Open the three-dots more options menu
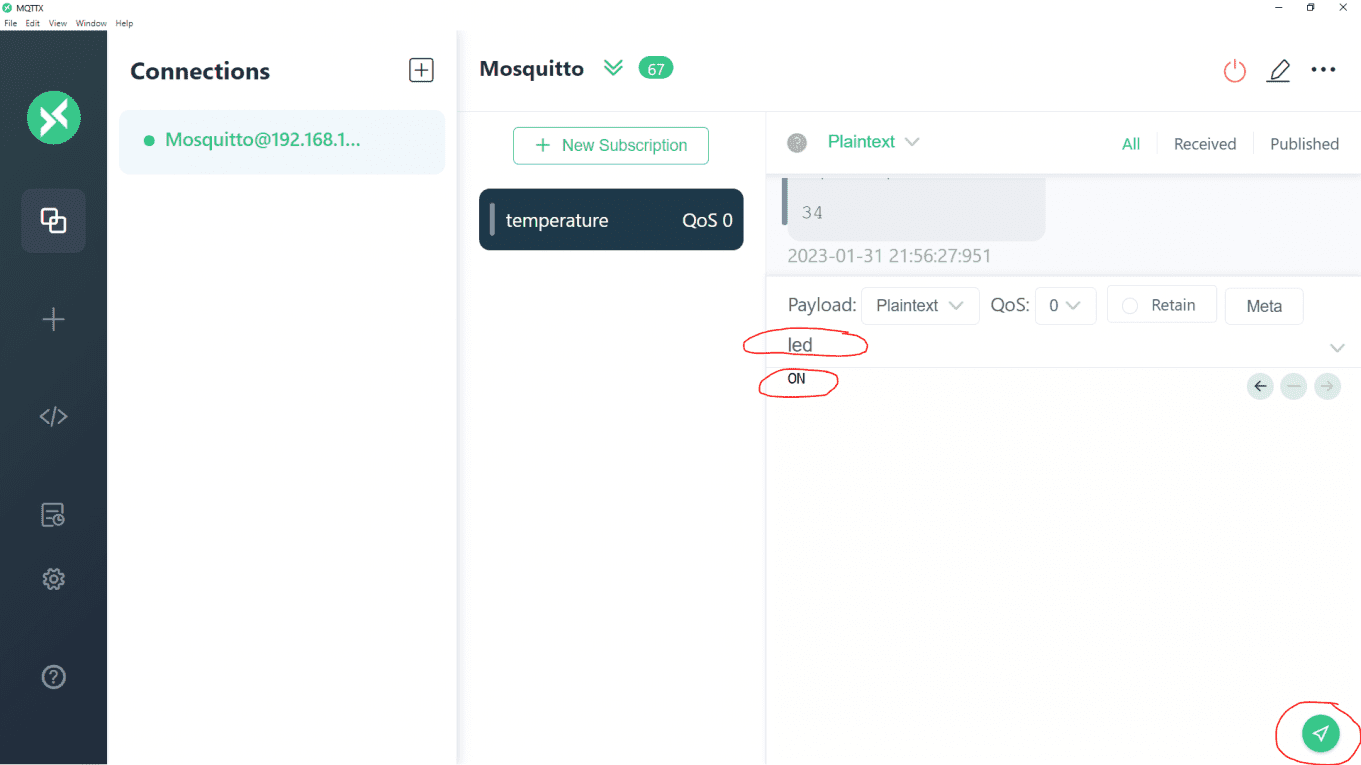 (1323, 70)
